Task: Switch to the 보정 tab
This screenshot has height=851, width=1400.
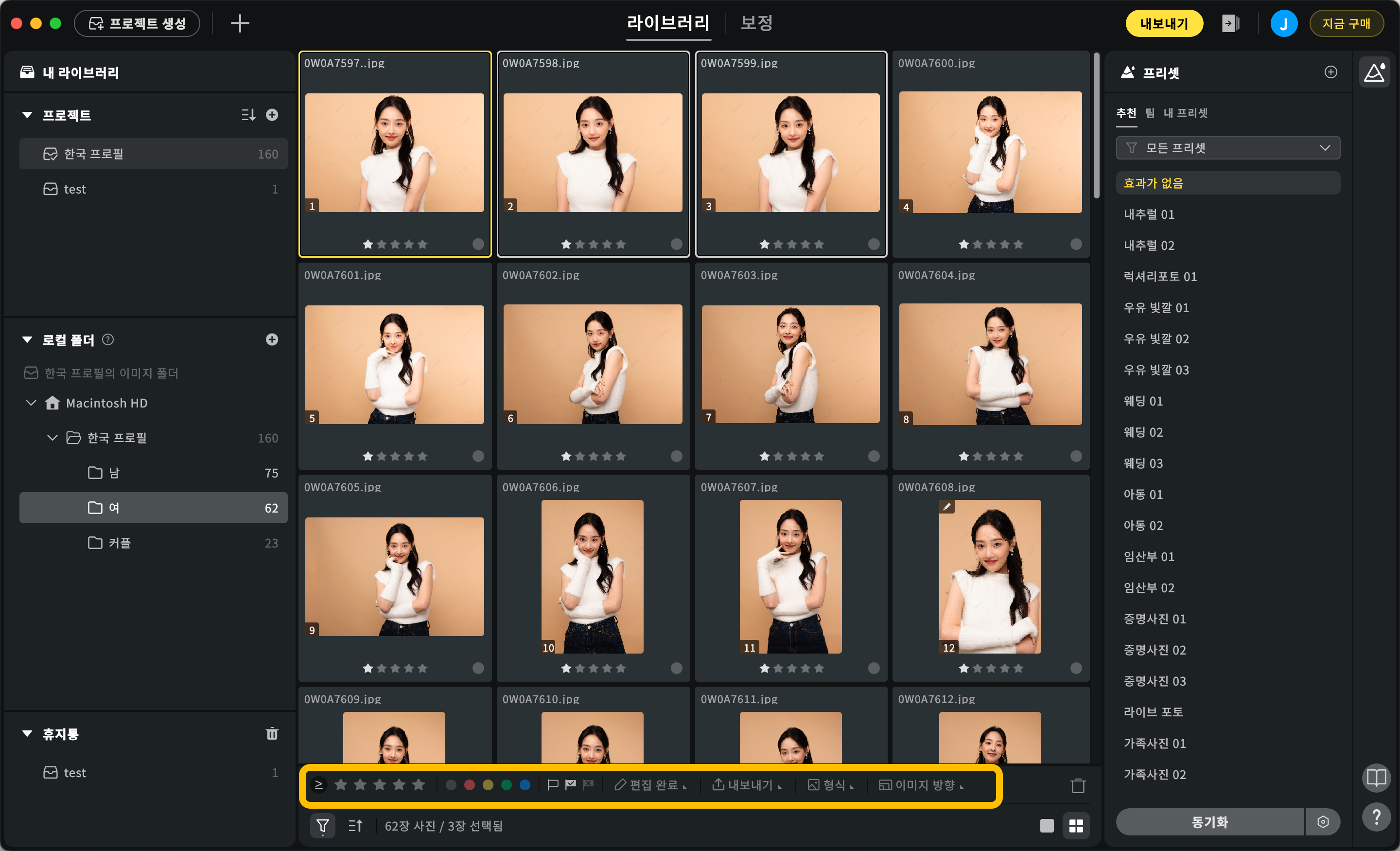Action: (x=756, y=23)
